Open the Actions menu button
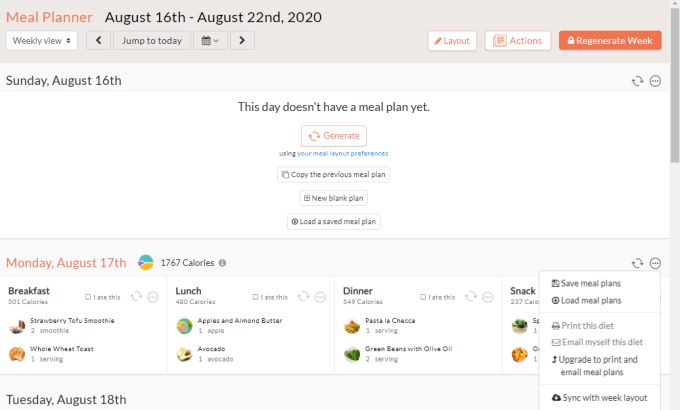 [x=518, y=41]
